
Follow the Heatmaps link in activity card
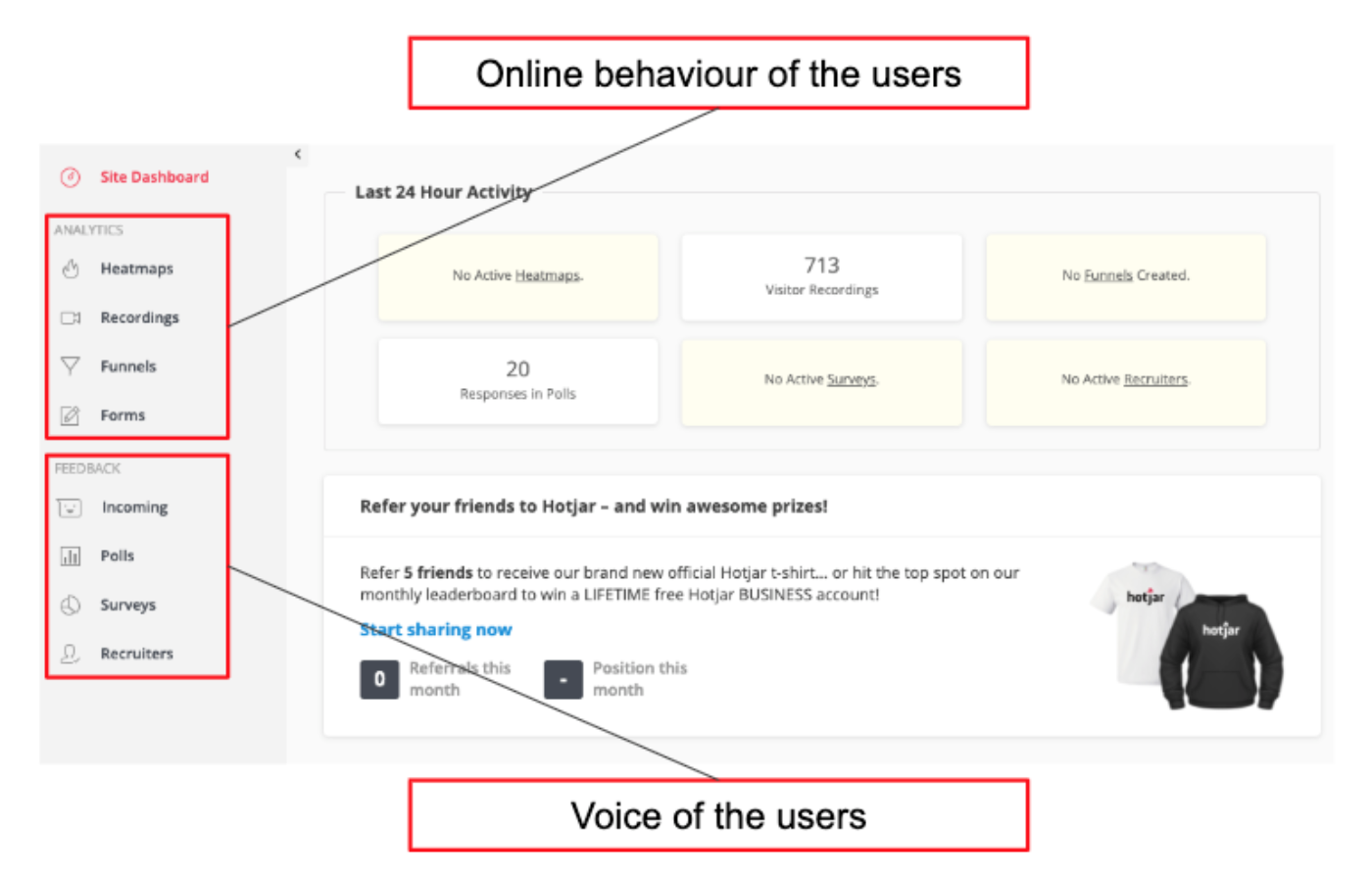pyautogui.click(x=548, y=276)
